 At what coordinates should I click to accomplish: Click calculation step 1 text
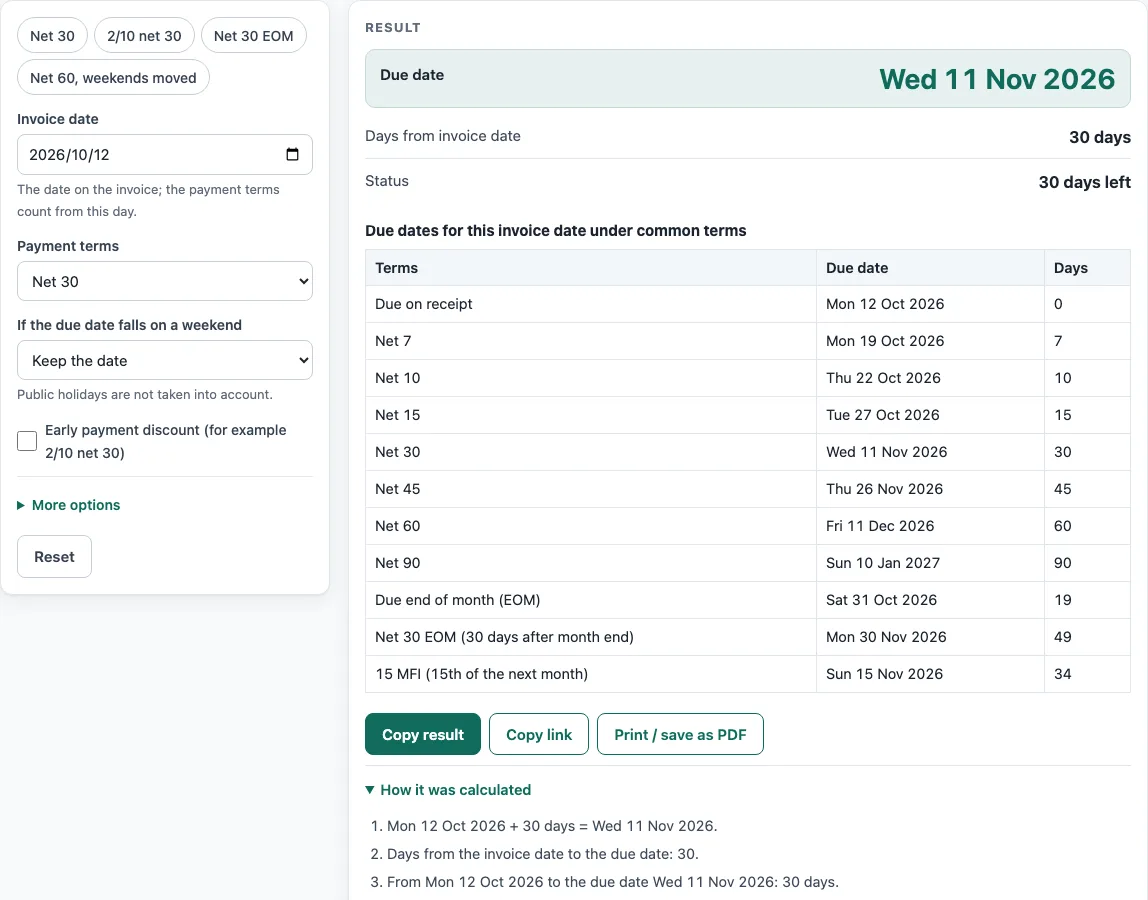pyautogui.click(x=552, y=826)
